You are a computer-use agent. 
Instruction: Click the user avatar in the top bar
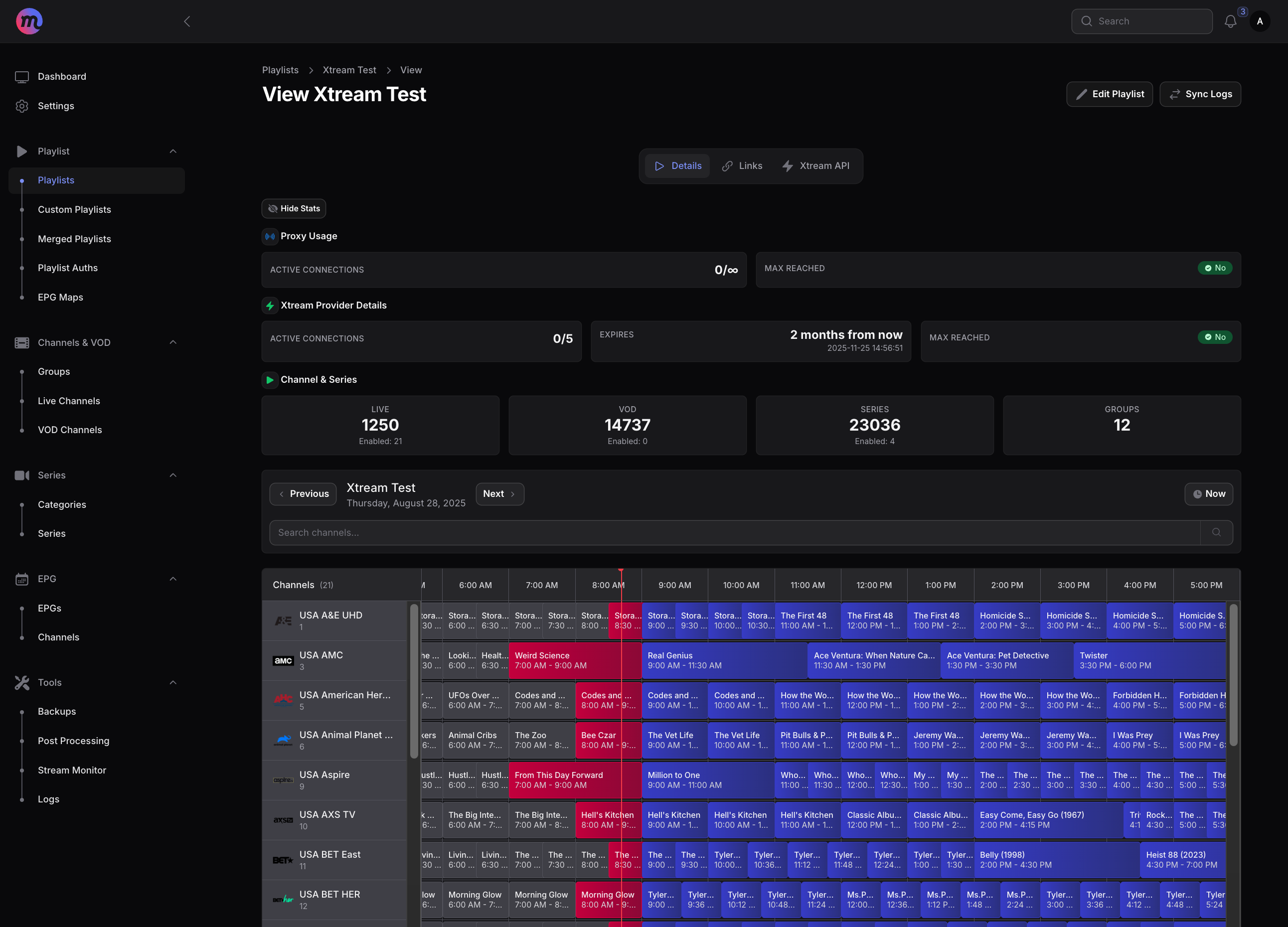pos(1260,21)
